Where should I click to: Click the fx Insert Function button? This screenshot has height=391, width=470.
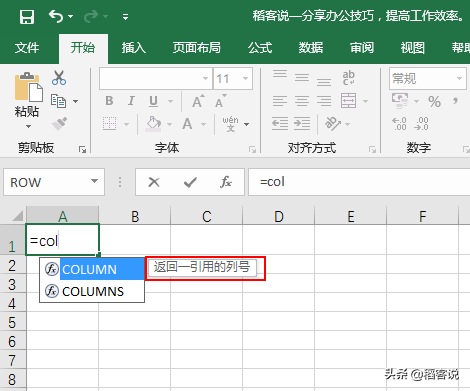coord(226,182)
